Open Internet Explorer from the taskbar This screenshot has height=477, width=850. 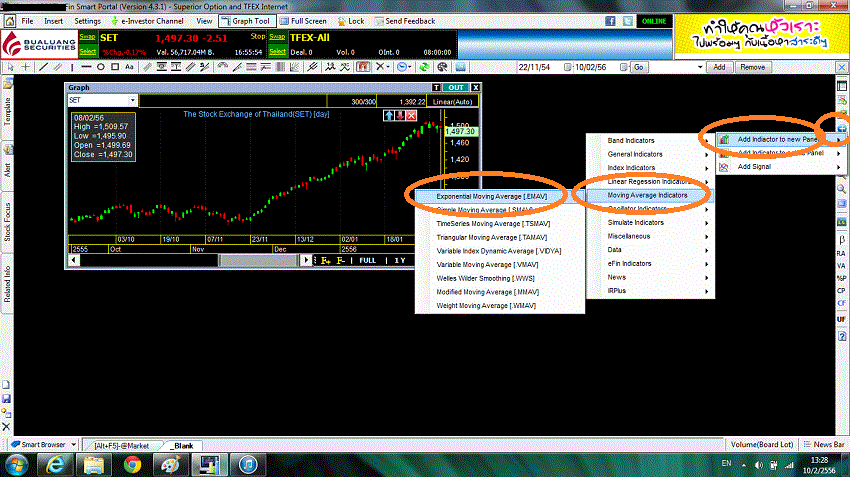coord(55,465)
